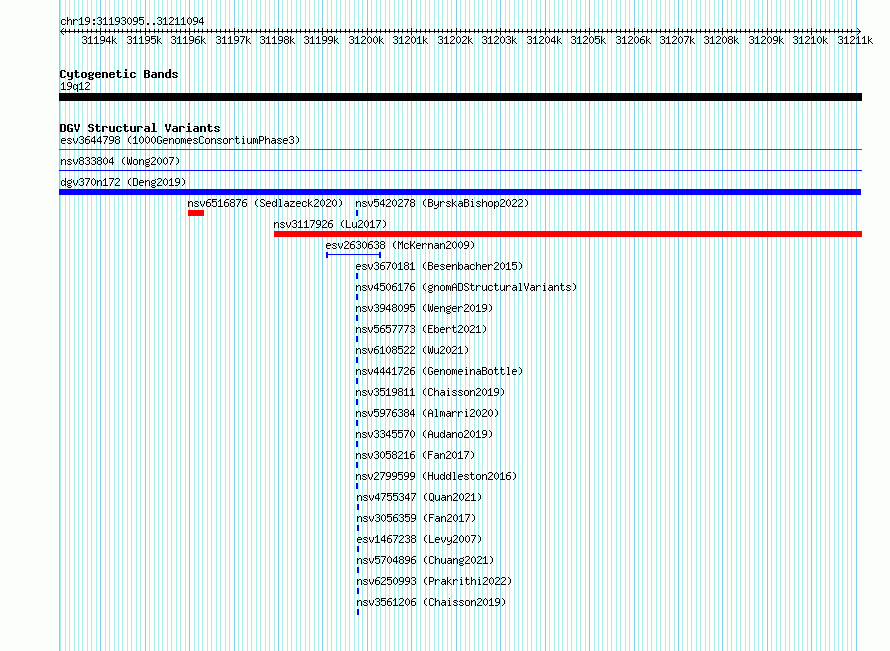Click the nsv5704896 (Chuang2021) label
Image resolution: width=890 pixels, height=651 pixels.
click(425, 560)
